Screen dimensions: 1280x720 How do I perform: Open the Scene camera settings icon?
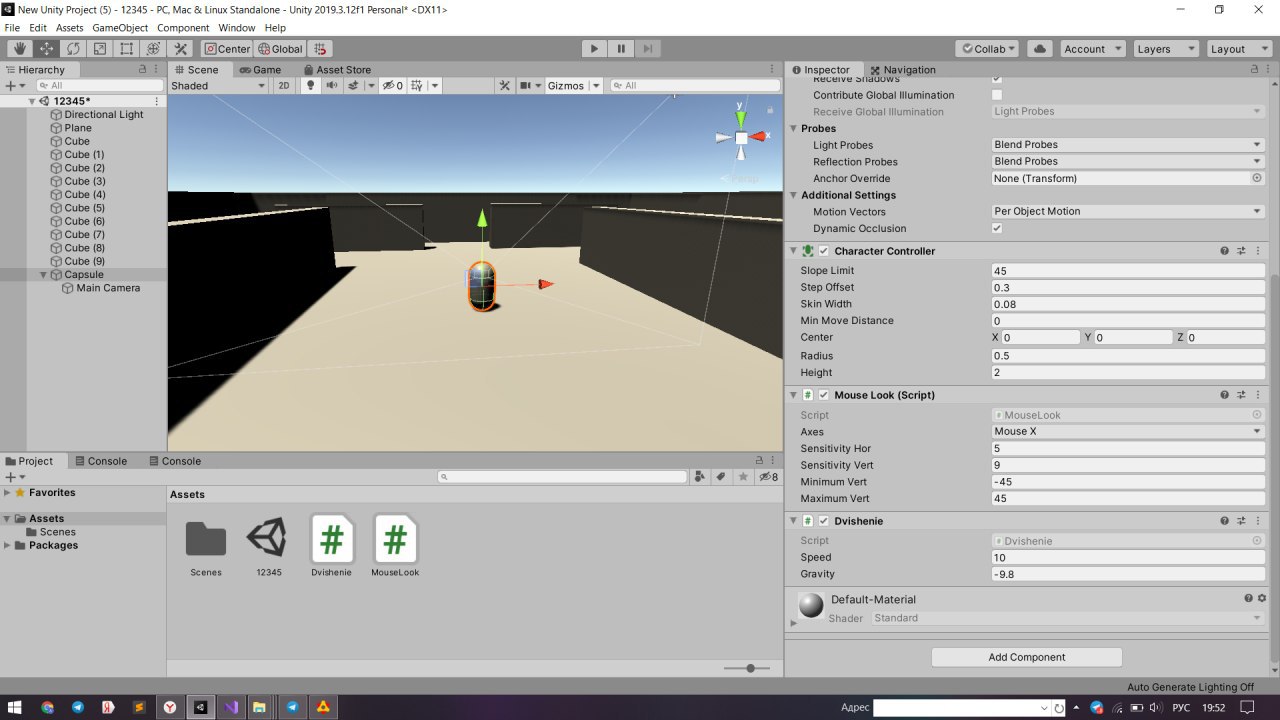click(x=525, y=85)
